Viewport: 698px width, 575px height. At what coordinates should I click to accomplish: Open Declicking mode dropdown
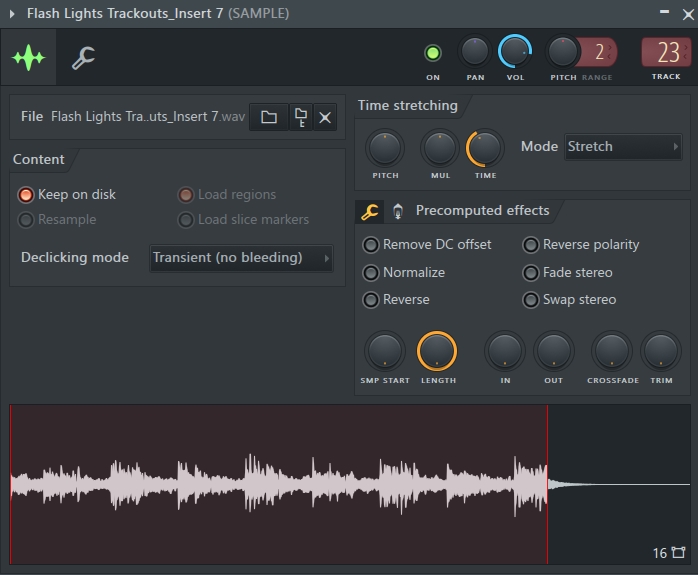241,258
